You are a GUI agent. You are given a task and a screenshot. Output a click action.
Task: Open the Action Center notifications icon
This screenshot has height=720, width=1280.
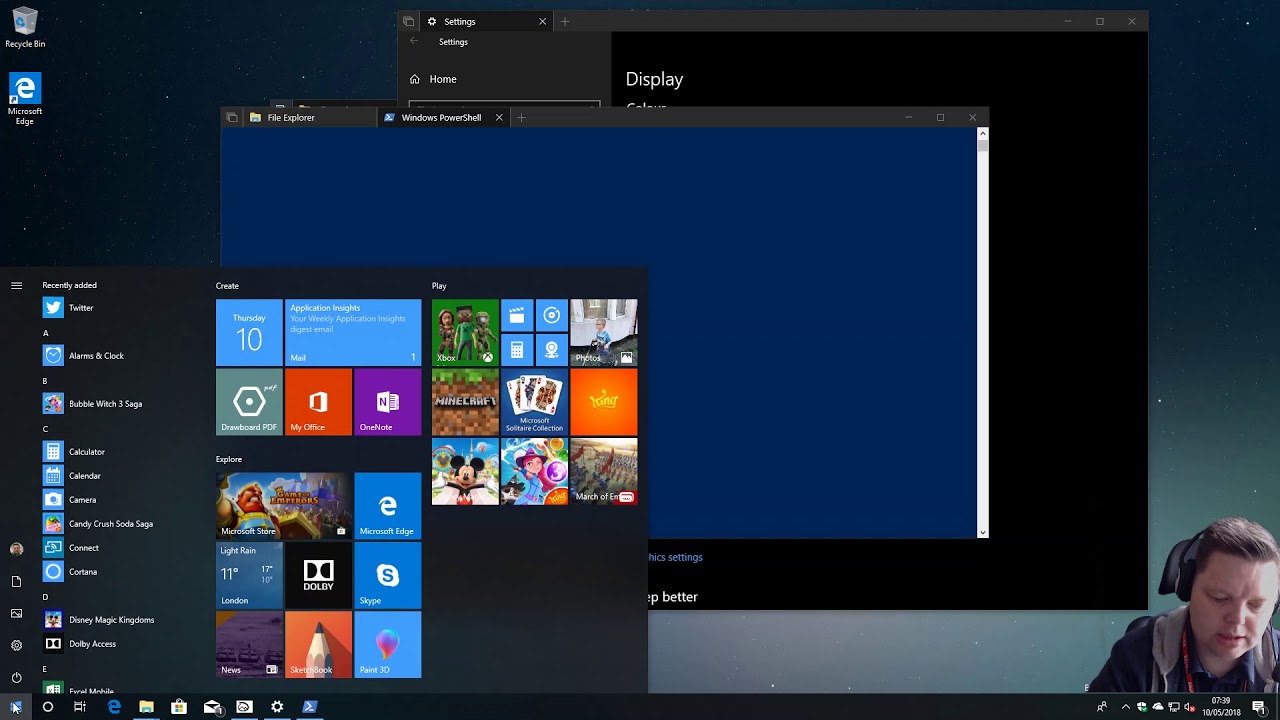tap(1259, 707)
